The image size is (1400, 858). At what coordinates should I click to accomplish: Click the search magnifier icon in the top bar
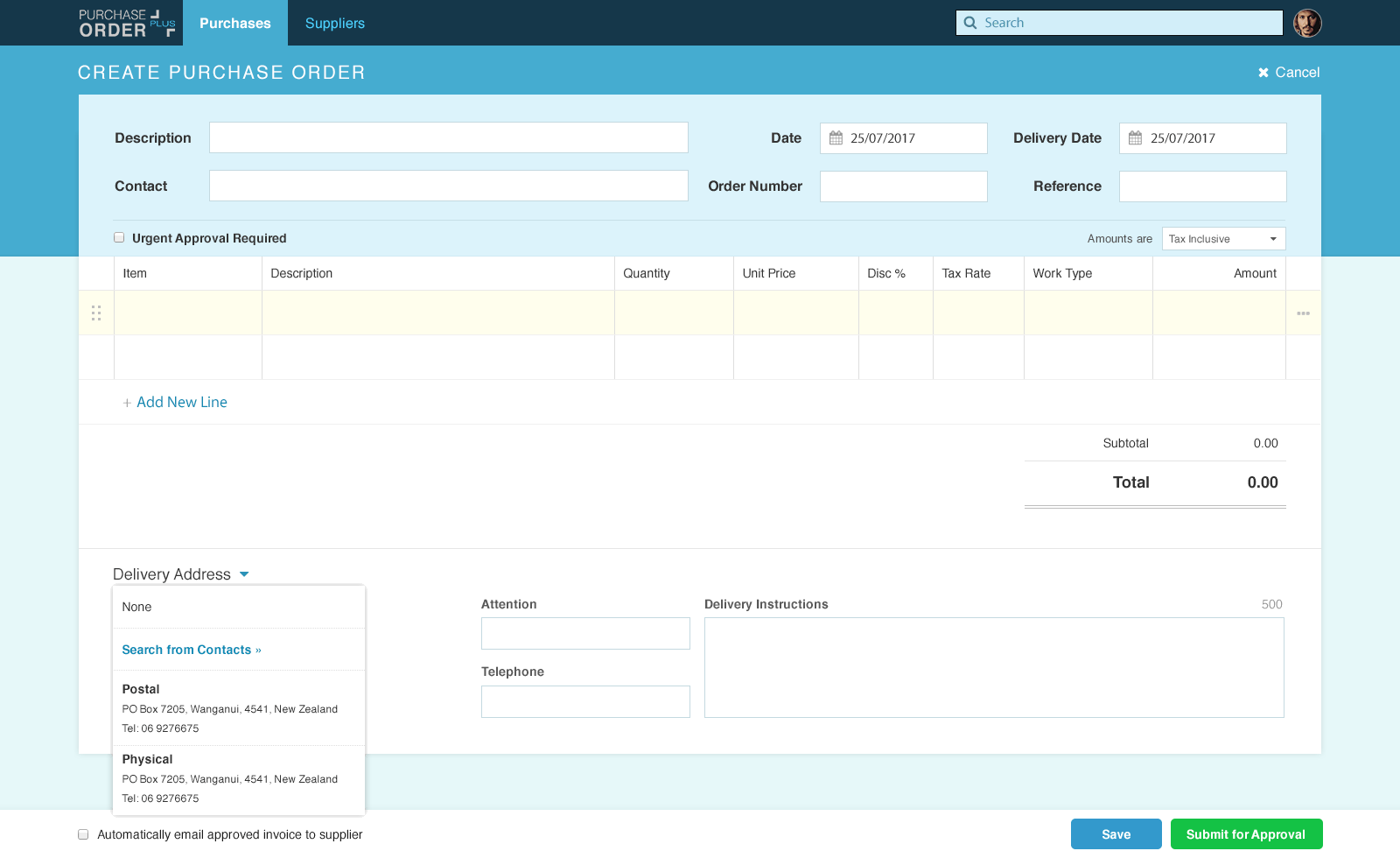click(969, 23)
